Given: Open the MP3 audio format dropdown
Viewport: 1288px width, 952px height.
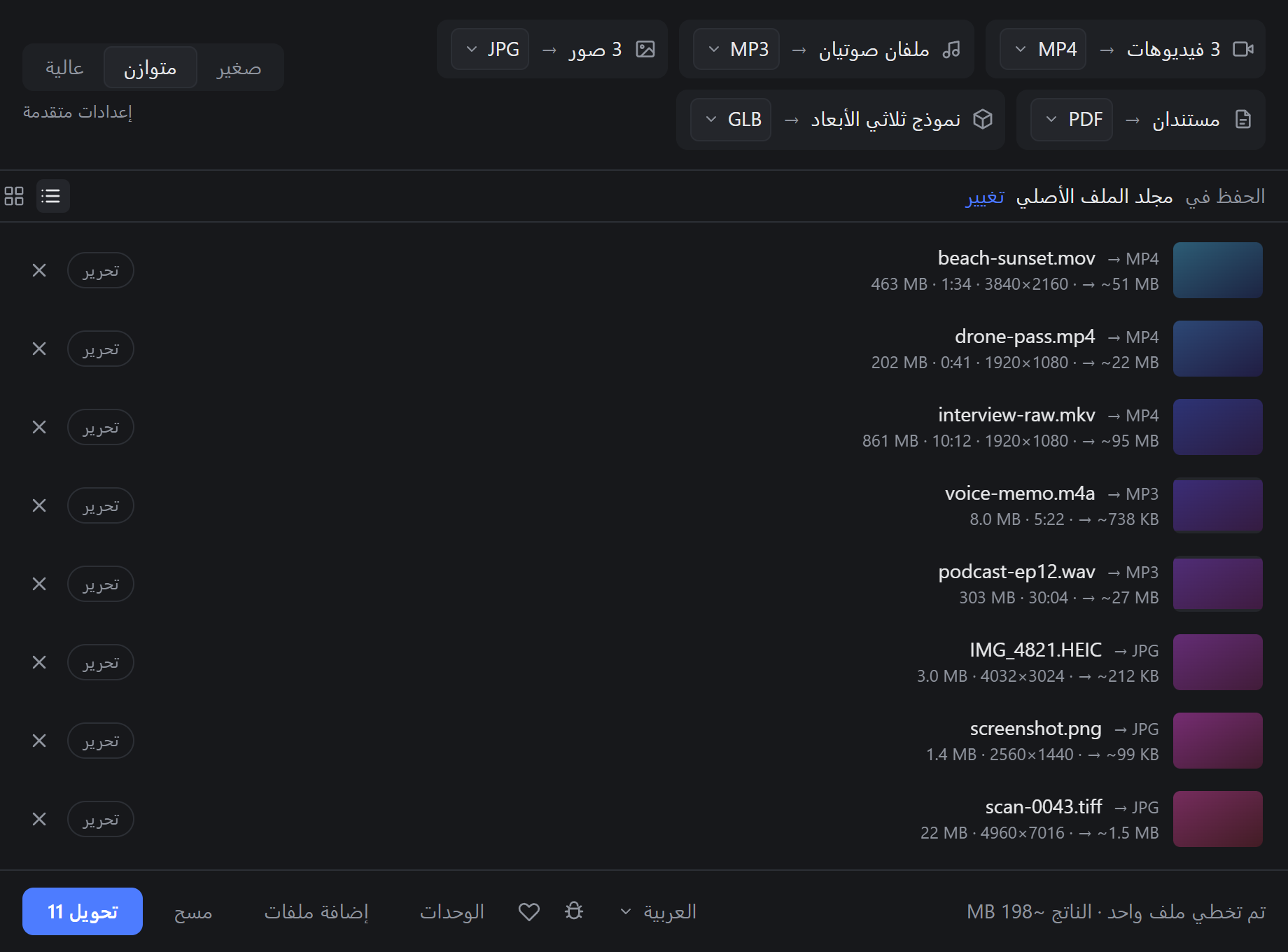Looking at the screenshot, I should pos(736,49).
